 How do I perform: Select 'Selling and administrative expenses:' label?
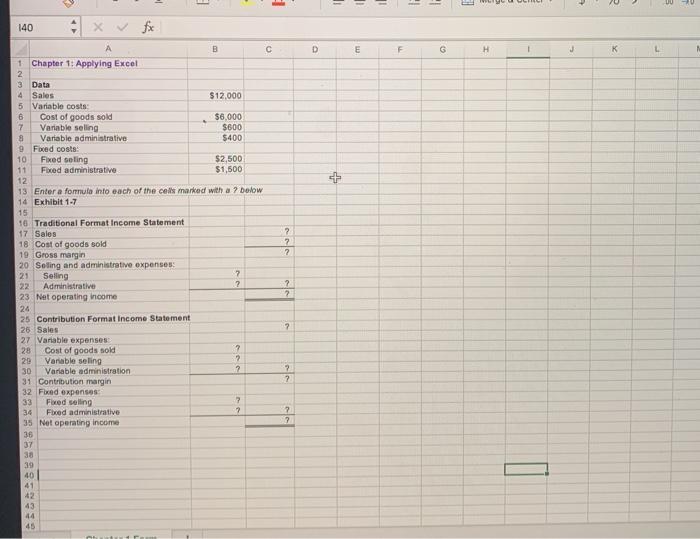[x=111, y=265]
